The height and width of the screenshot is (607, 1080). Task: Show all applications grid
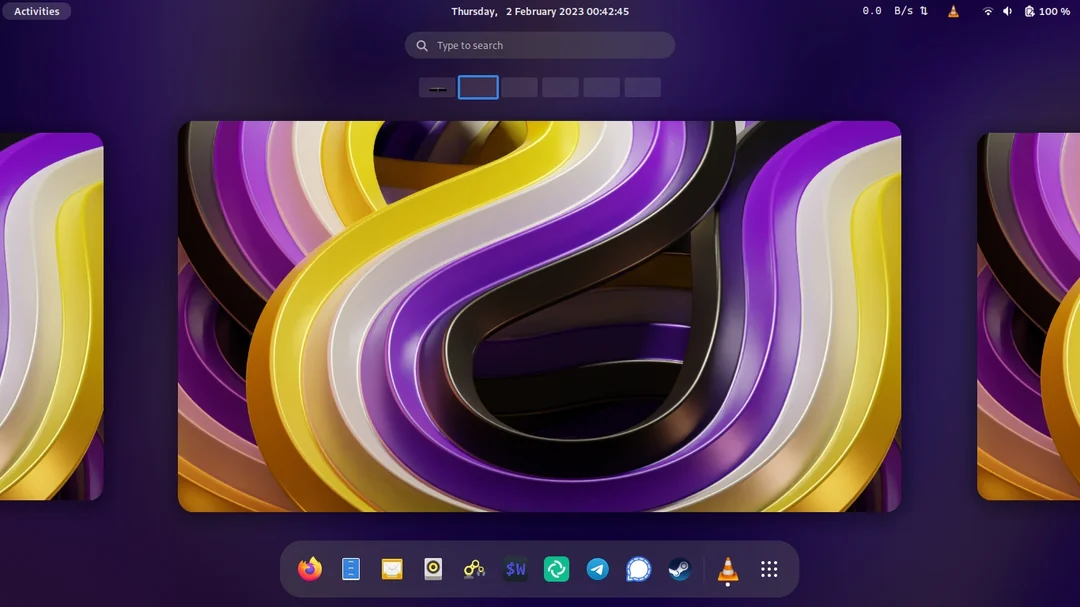click(769, 569)
